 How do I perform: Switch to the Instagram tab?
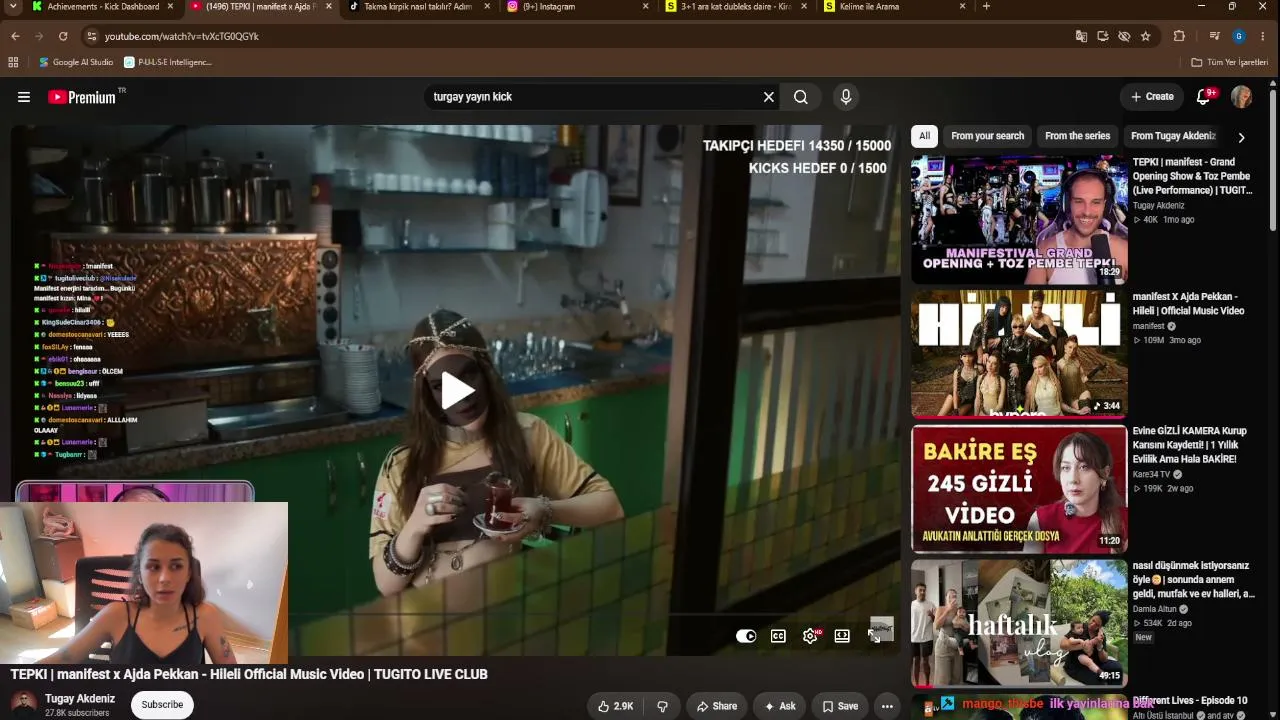coord(576,6)
